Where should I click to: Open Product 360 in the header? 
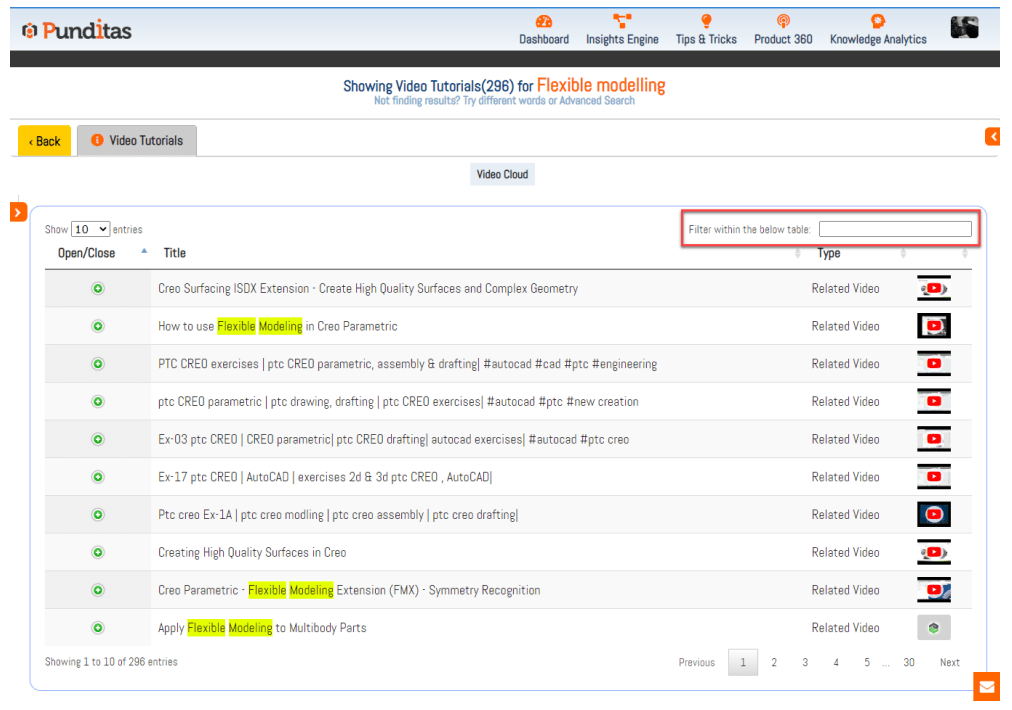783,23
